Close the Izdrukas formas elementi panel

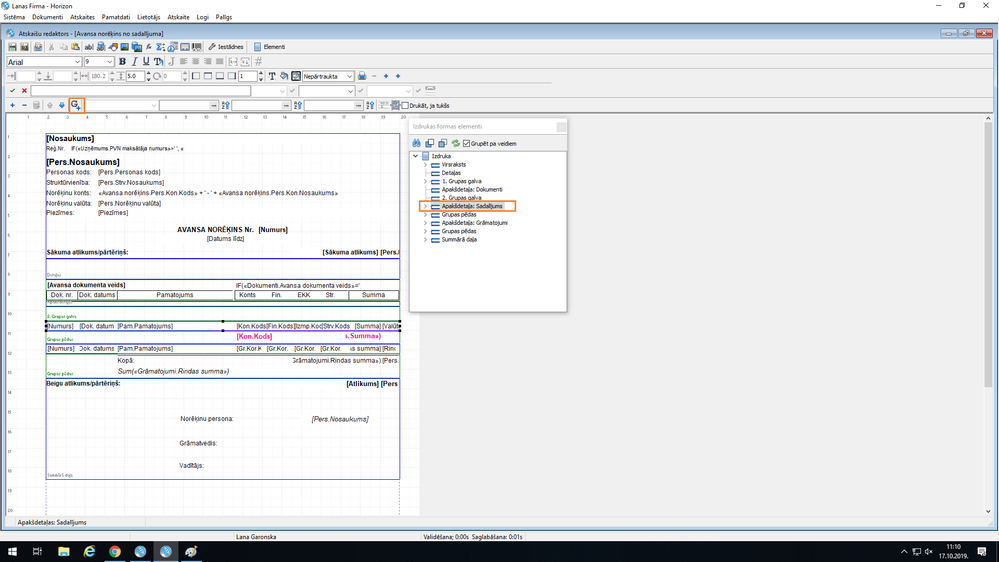[x=561, y=127]
